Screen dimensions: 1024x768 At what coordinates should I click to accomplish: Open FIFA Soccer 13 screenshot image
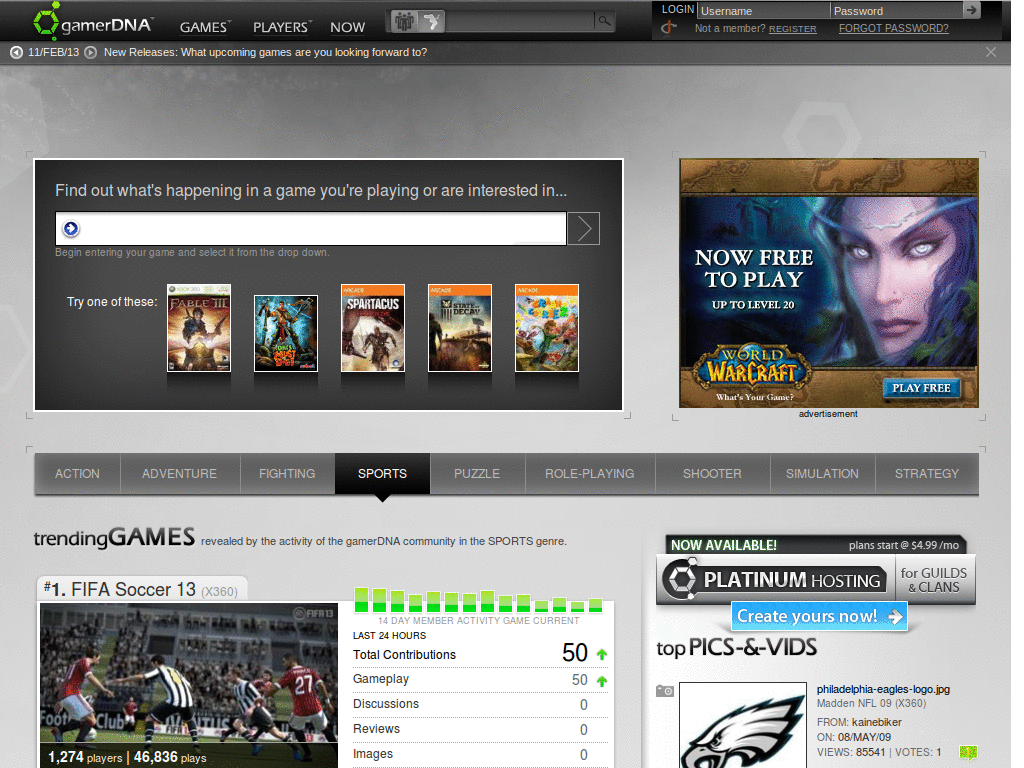(x=189, y=685)
